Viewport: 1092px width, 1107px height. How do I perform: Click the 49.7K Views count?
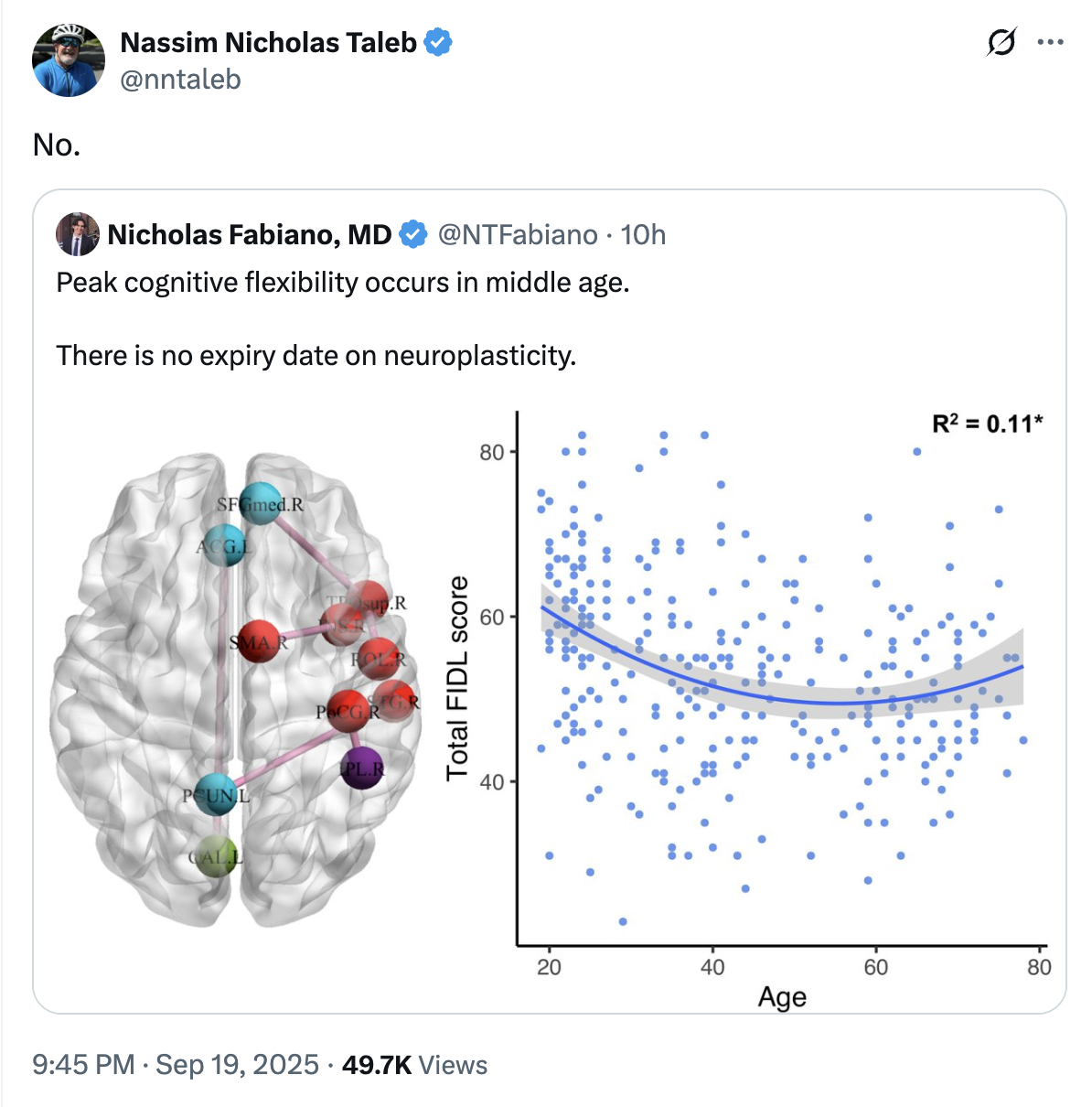click(x=414, y=1065)
